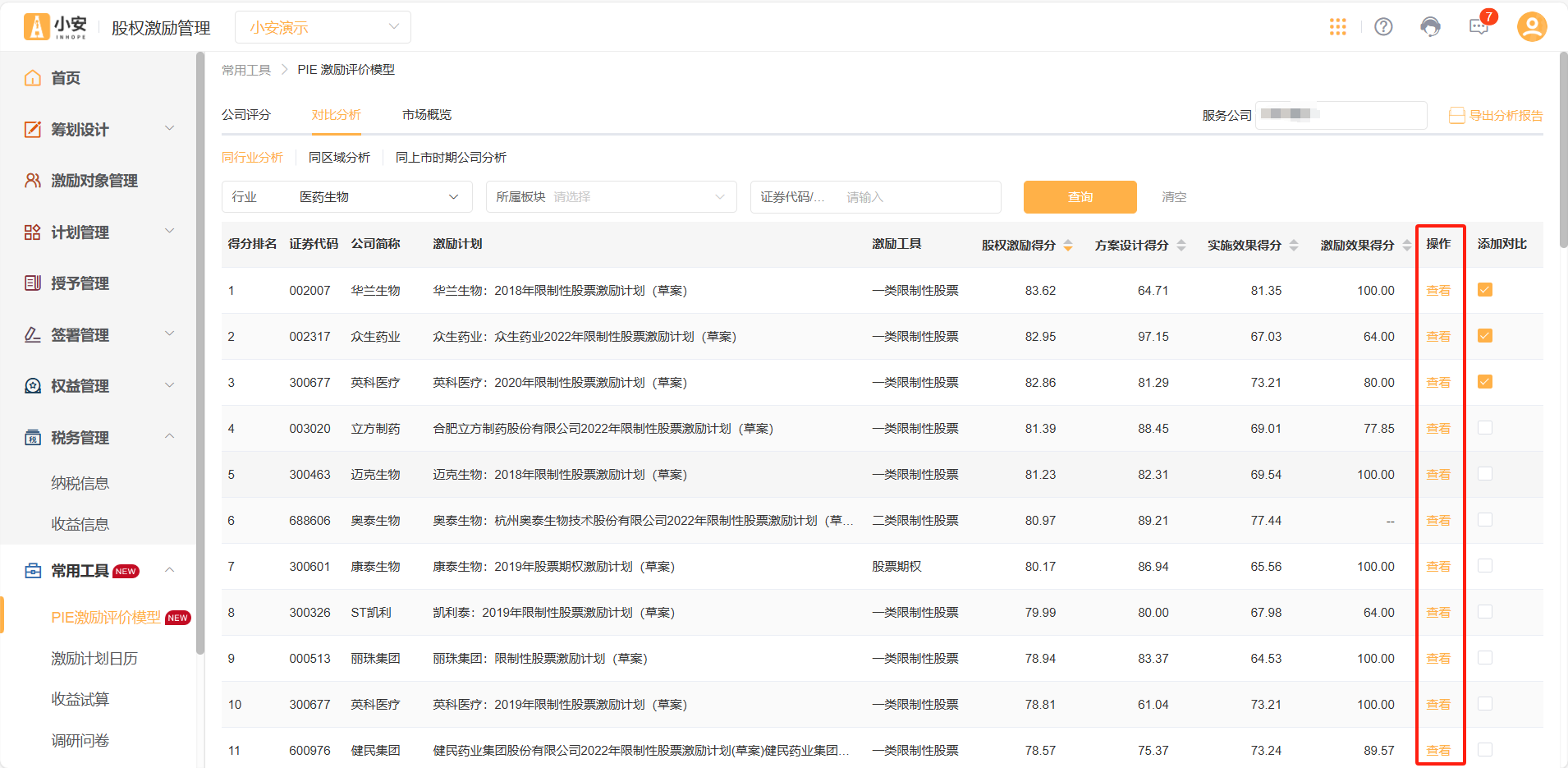Click the 计划管理 sidebar icon
The width and height of the screenshot is (1568, 768).
(33, 232)
